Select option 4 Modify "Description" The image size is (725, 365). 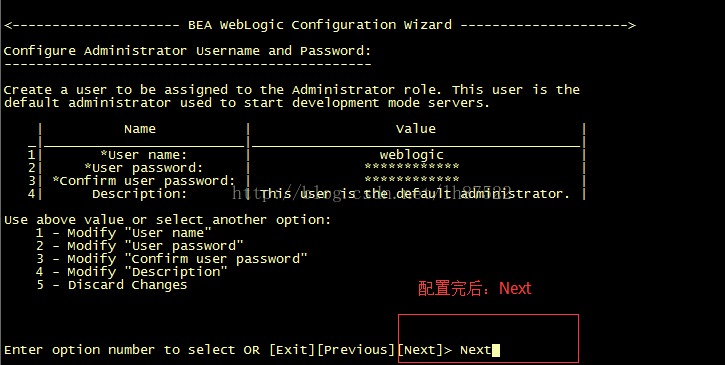tap(131, 272)
